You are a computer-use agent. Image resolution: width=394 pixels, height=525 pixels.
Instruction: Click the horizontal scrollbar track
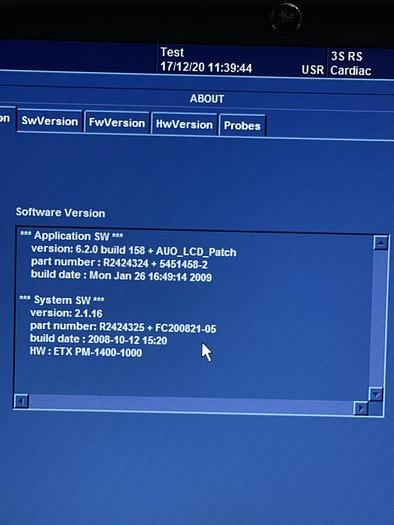pos(191,404)
